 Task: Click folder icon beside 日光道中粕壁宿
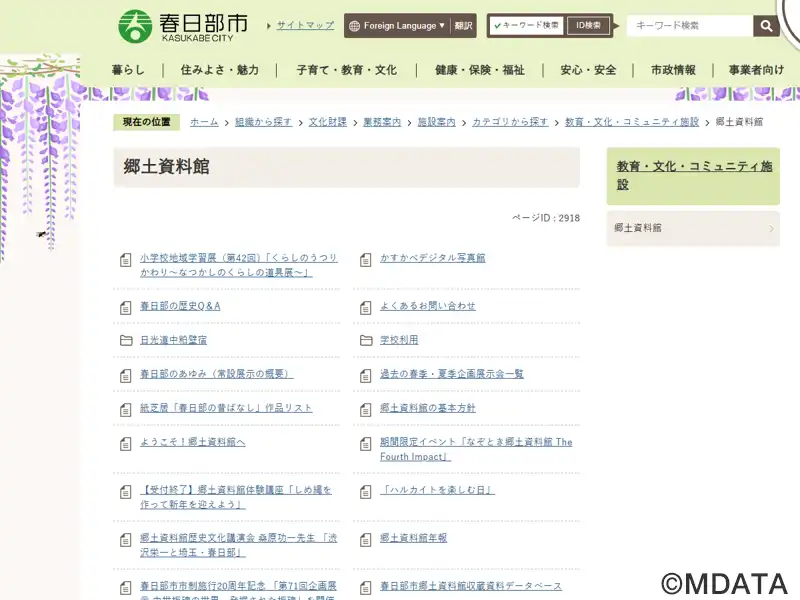click(x=126, y=340)
